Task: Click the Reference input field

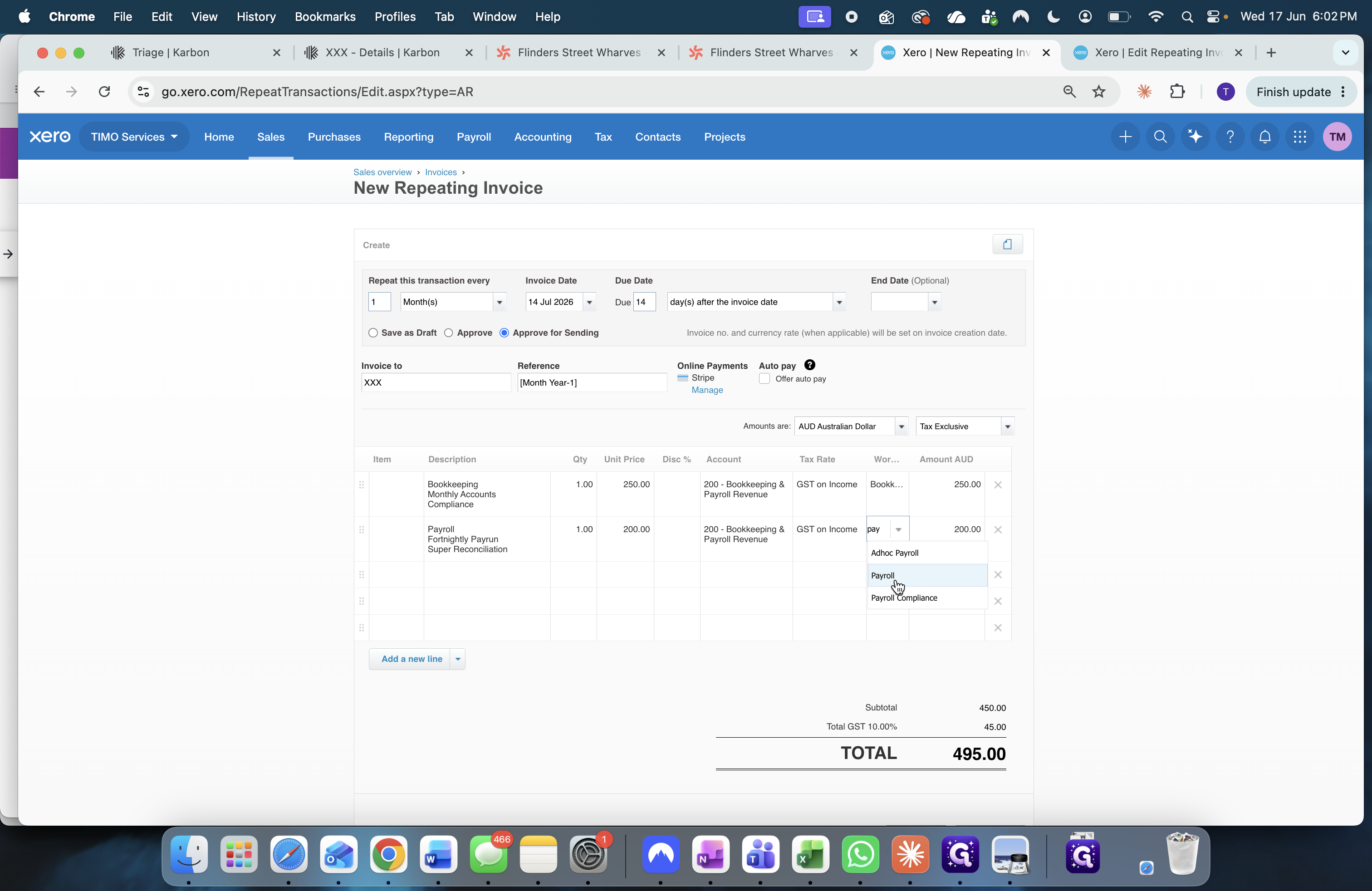Action: point(592,383)
